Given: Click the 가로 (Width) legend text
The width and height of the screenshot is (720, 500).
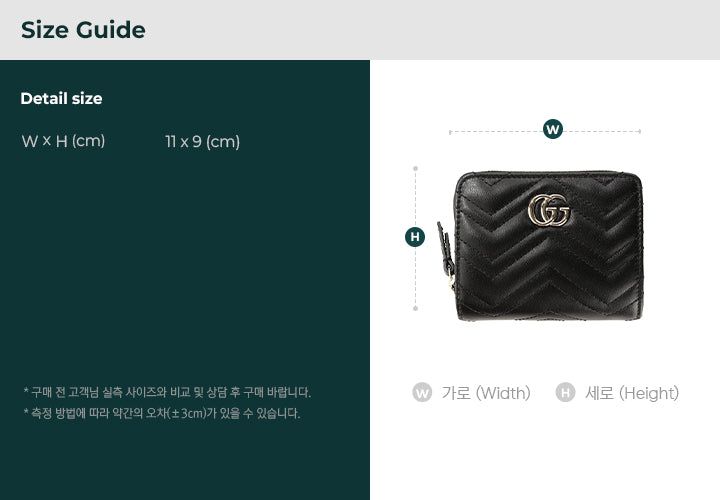Looking at the screenshot, I should click(x=486, y=393).
